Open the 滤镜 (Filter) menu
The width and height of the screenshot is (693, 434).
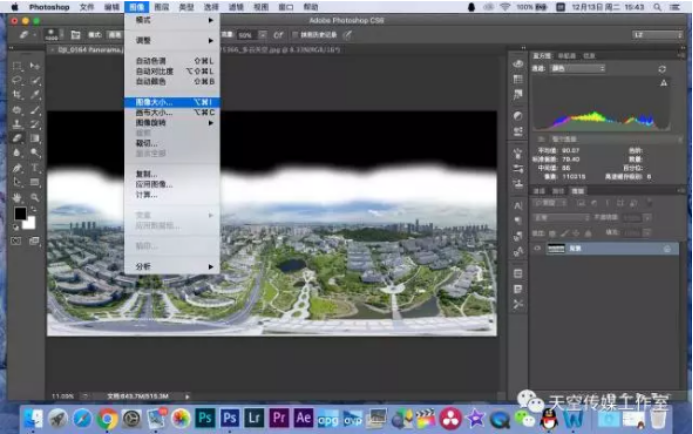tap(236, 6)
